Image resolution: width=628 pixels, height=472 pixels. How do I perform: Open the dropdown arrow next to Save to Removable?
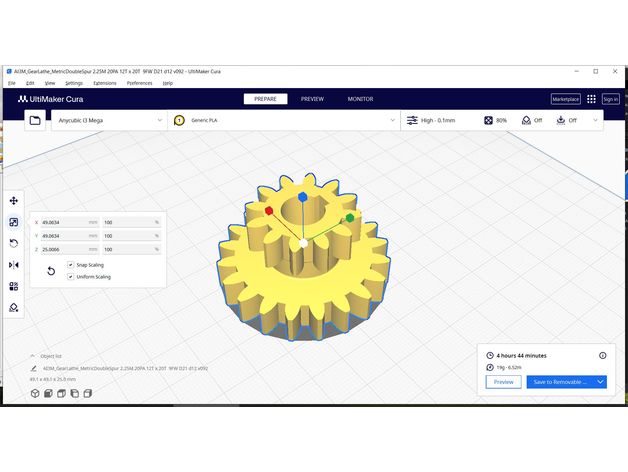[x=600, y=382]
